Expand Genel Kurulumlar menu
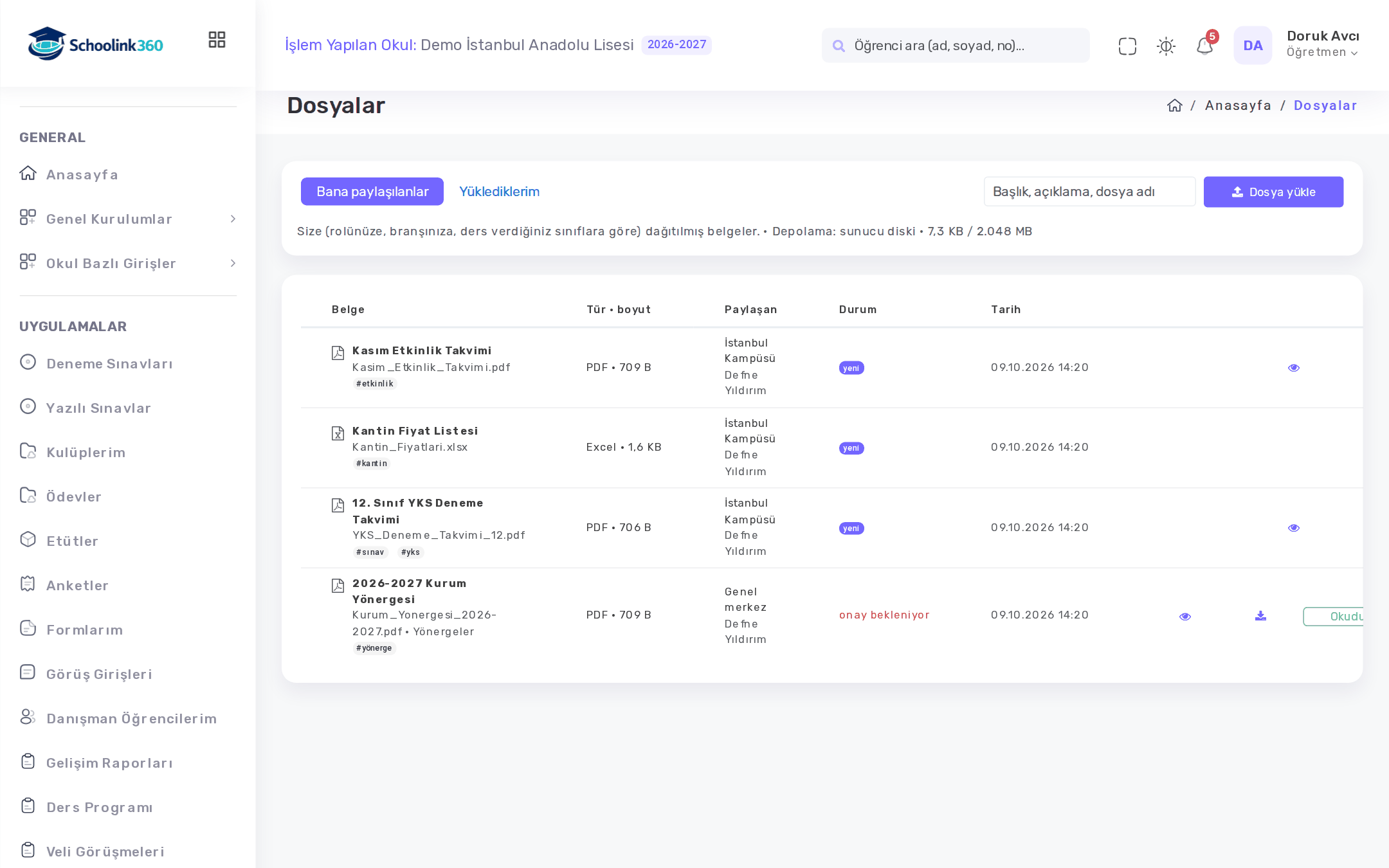Image resolution: width=1389 pixels, height=868 pixels. tap(128, 219)
